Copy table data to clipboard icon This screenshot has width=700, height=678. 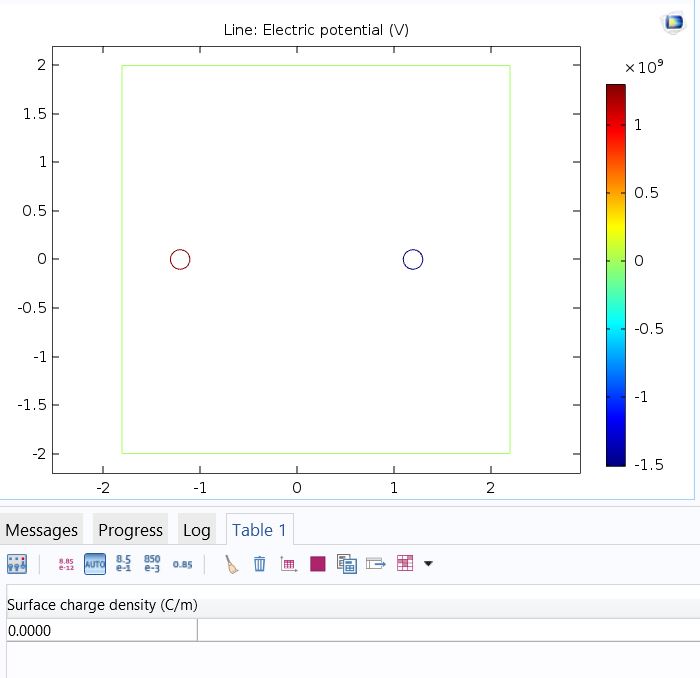pyautogui.click(x=347, y=564)
